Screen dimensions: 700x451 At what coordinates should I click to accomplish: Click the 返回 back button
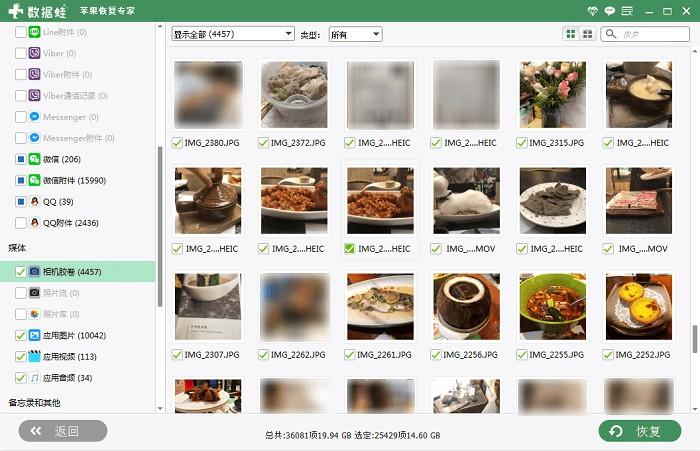click(63, 431)
